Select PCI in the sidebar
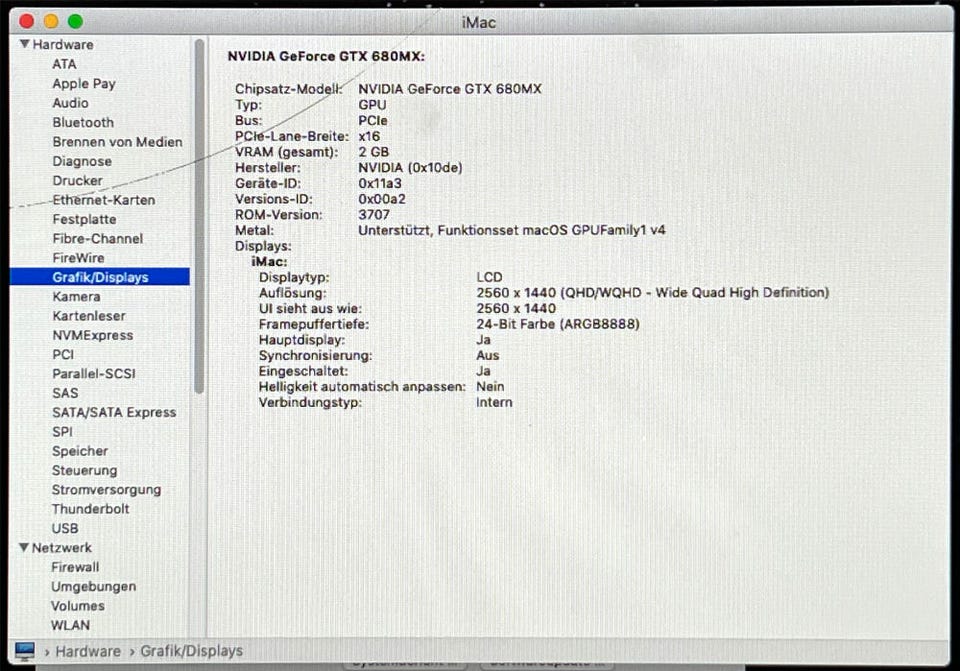The height and width of the screenshot is (671, 960). pos(63,354)
